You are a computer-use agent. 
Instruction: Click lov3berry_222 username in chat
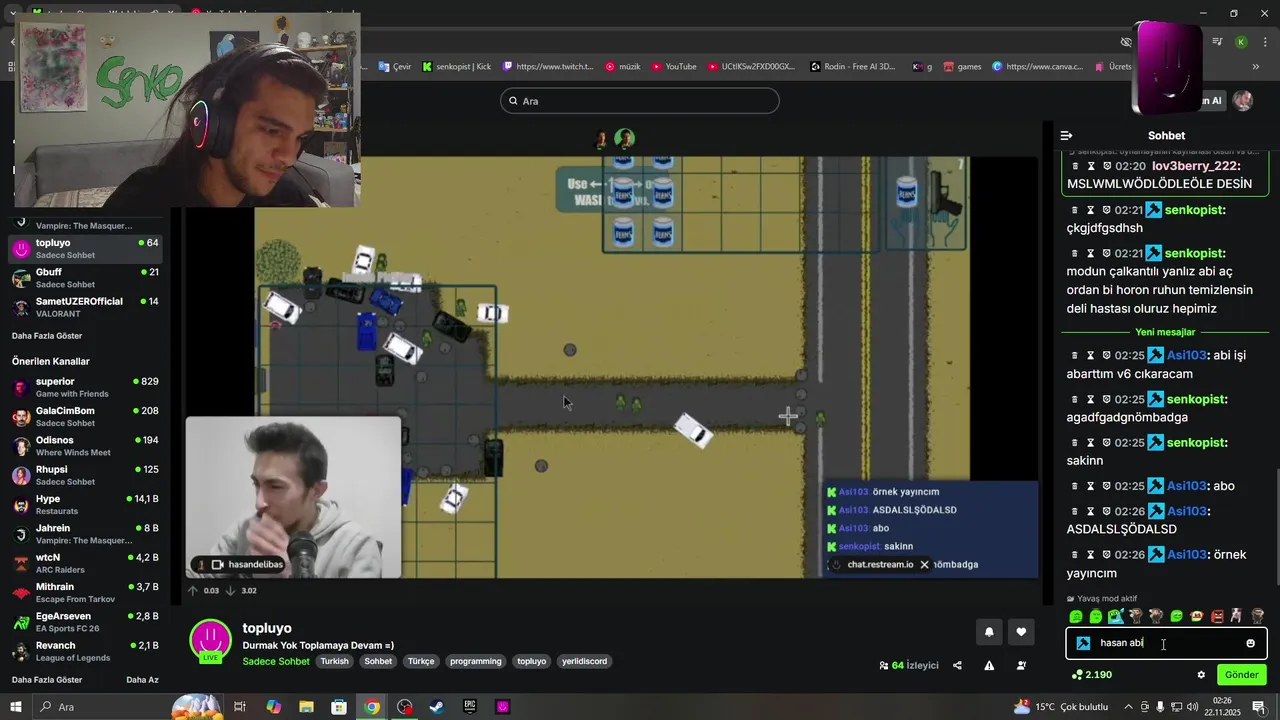[x=1196, y=166]
